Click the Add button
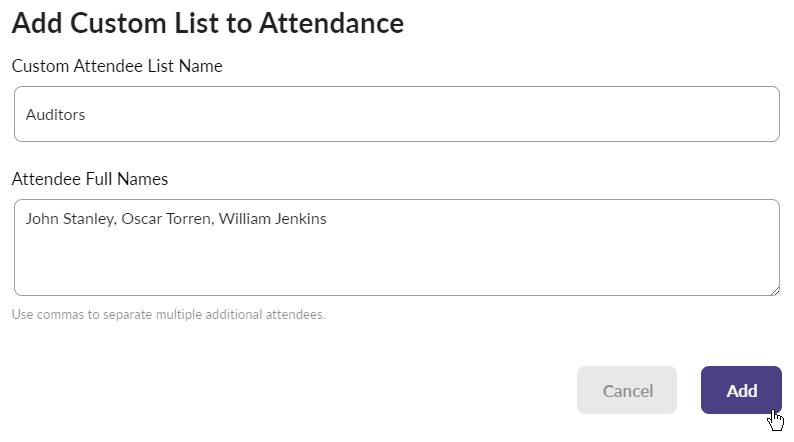The width and height of the screenshot is (794, 442). point(741,390)
